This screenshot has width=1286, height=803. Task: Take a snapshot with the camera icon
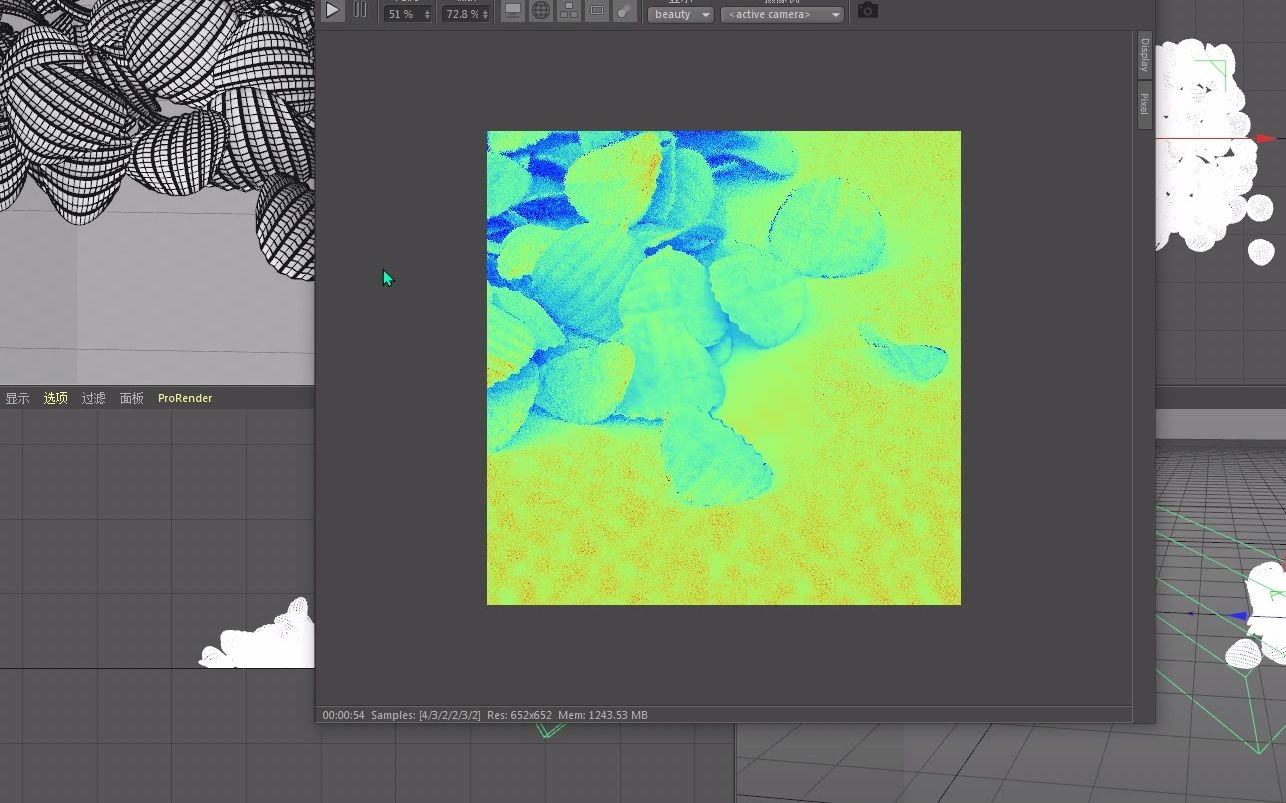pos(866,11)
